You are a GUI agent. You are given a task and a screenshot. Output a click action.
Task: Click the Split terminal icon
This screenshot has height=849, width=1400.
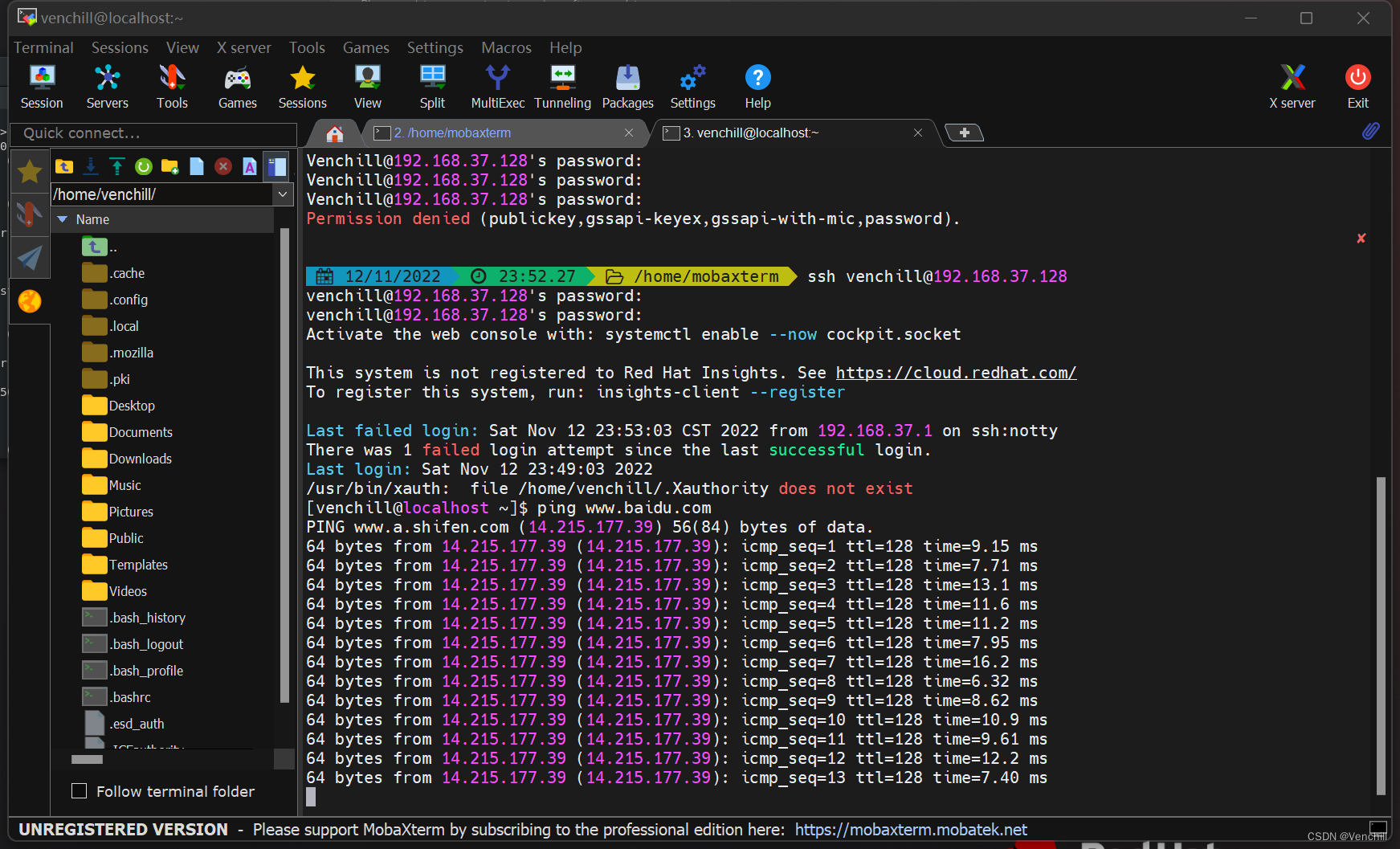pos(432,87)
